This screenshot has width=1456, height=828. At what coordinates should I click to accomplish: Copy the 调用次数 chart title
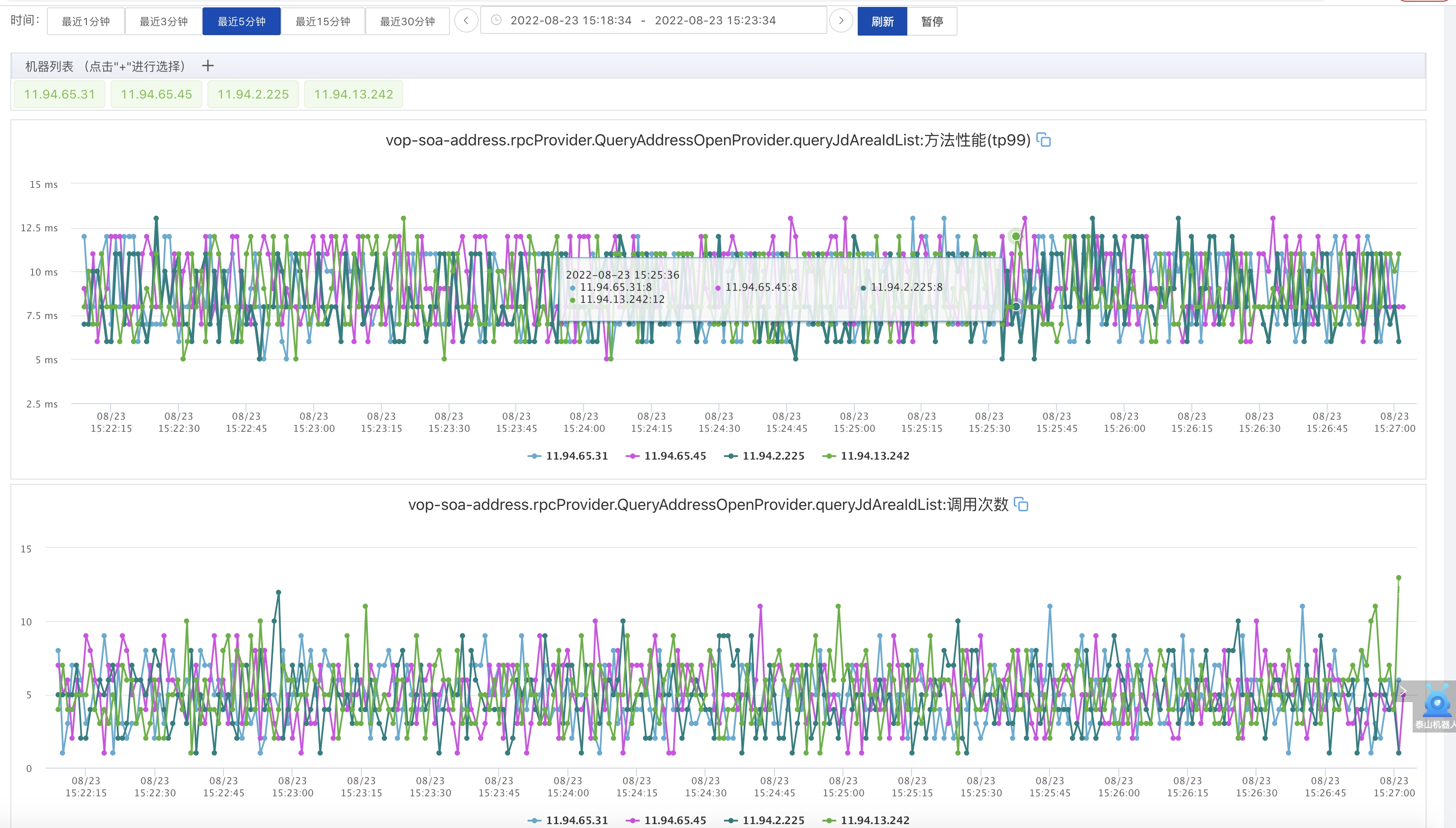(x=1021, y=504)
